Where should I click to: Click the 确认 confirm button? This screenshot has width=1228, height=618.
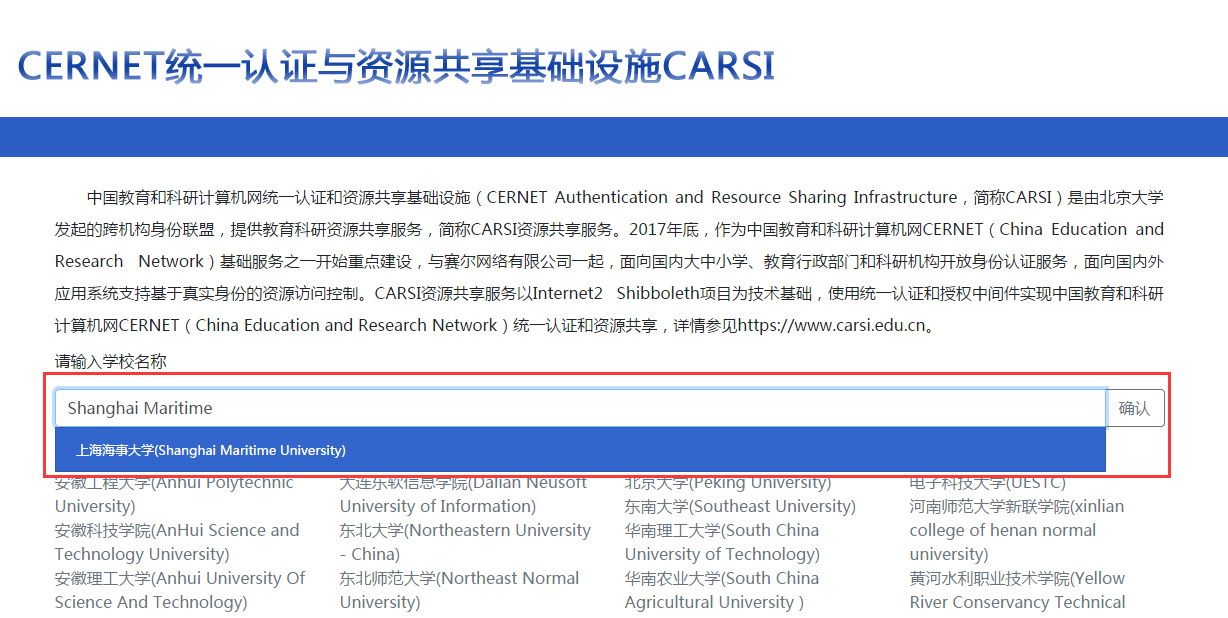coord(1135,408)
